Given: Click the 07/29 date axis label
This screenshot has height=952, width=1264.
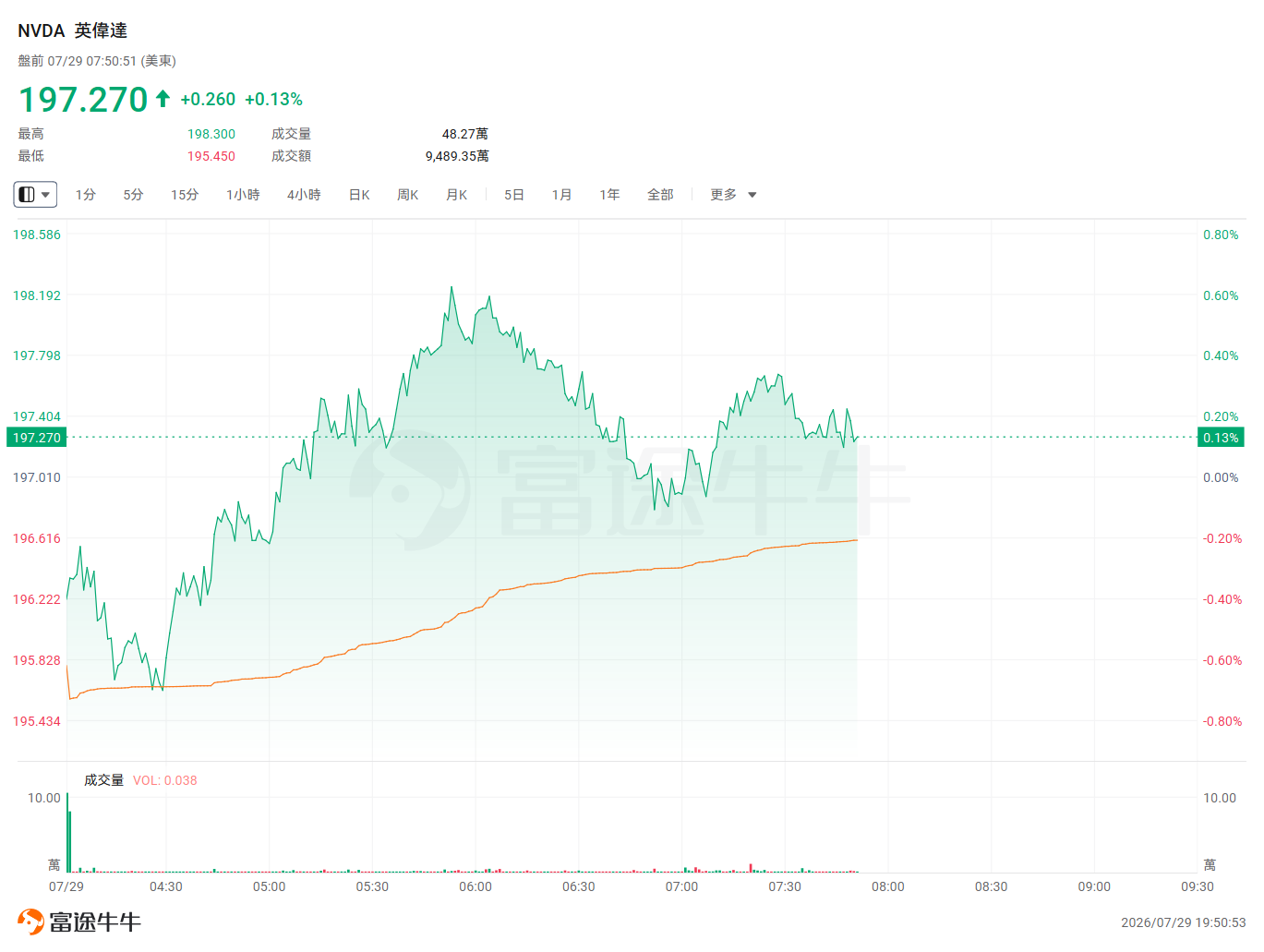Looking at the screenshot, I should 66,886.
